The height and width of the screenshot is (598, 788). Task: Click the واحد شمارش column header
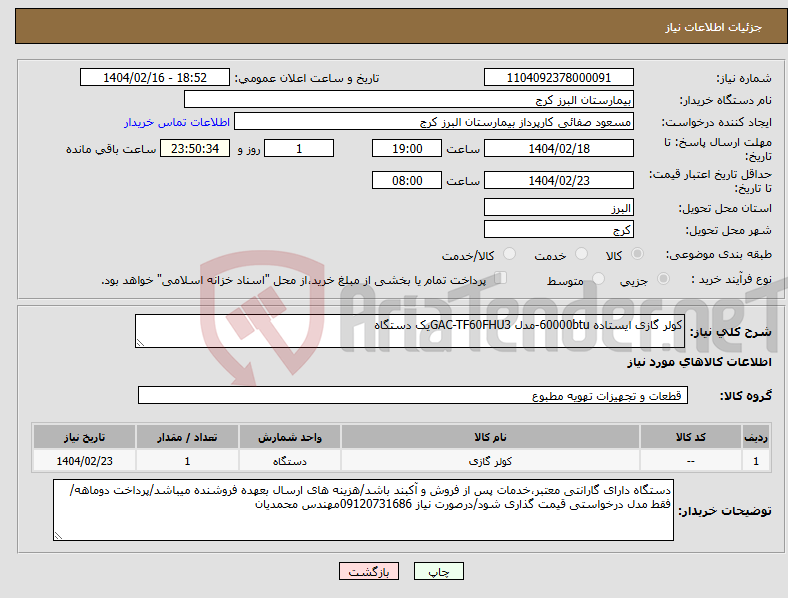(290, 437)
